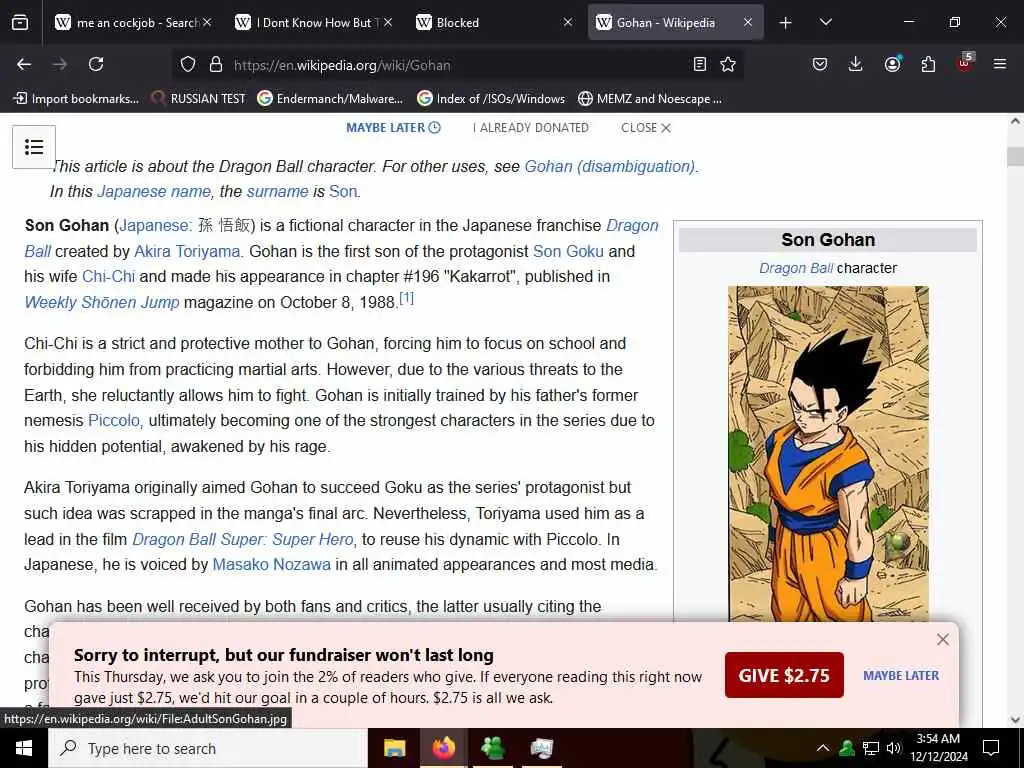Click the forward navigation arrow
1024x768 pixels.
tap(60, 64)
